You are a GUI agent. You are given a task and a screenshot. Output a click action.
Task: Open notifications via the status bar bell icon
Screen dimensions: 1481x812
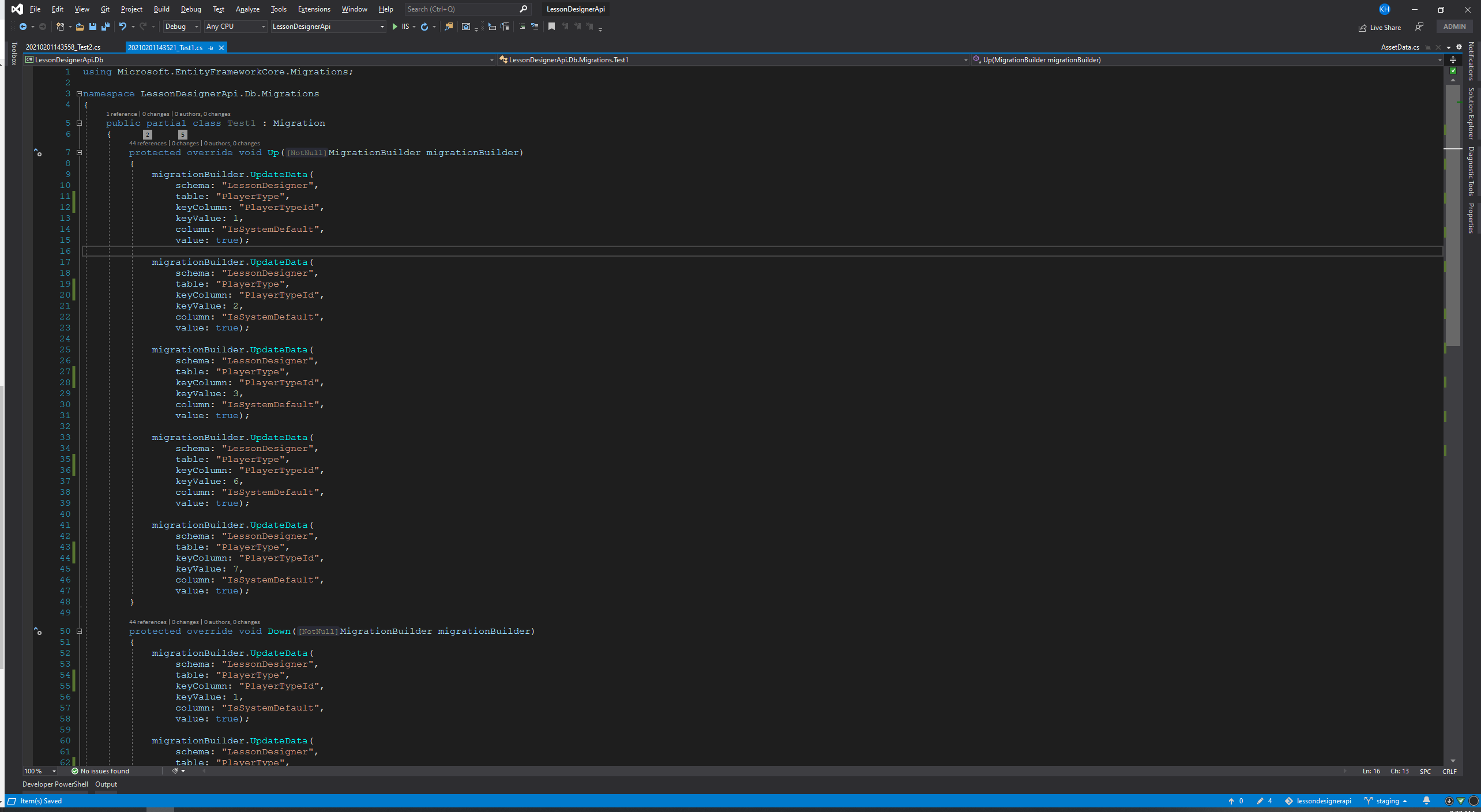point(1426,800)
